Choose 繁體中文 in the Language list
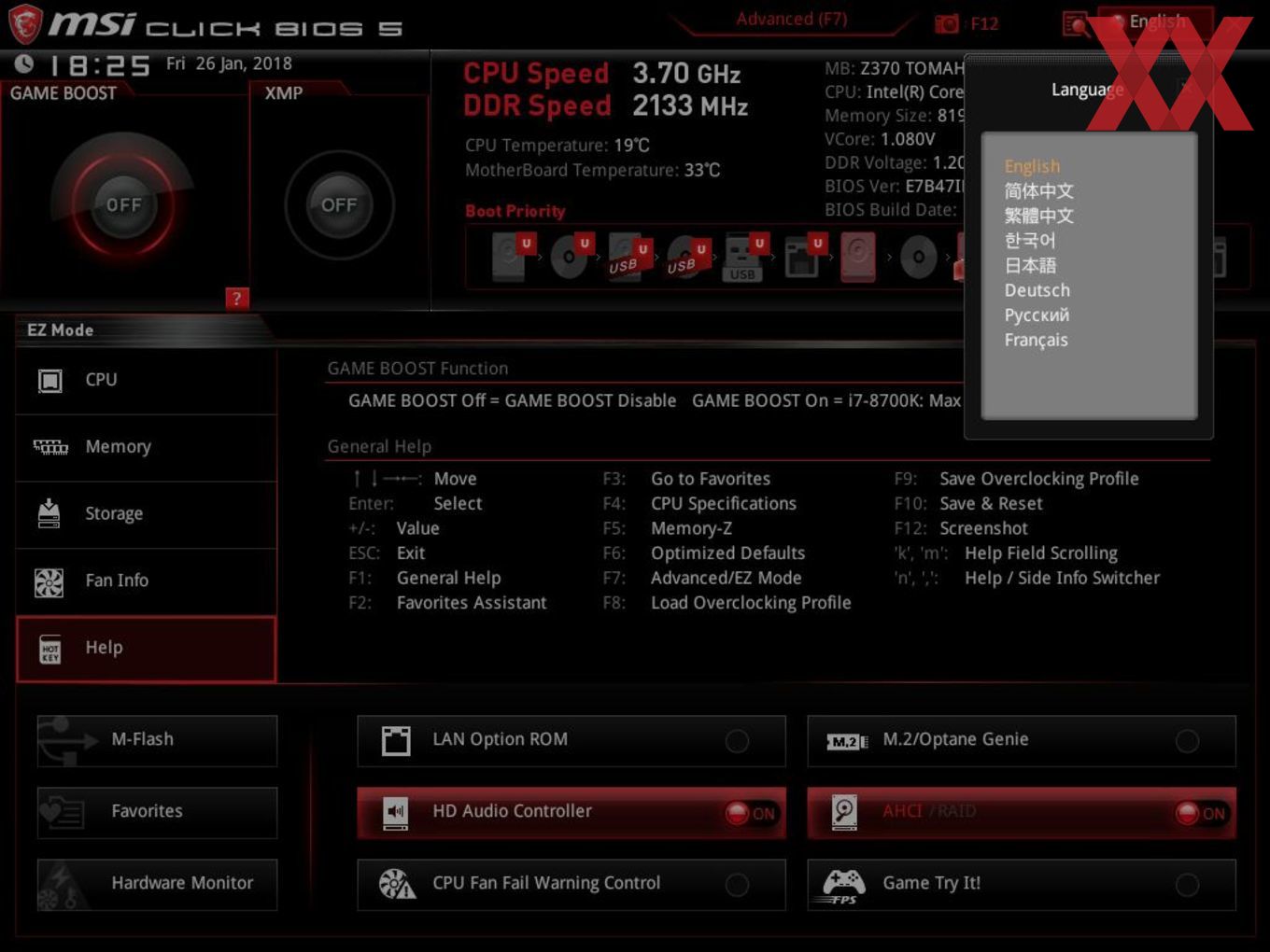Image resolution: width=1270 pixels, height=952 pixels. [1038, 216]
